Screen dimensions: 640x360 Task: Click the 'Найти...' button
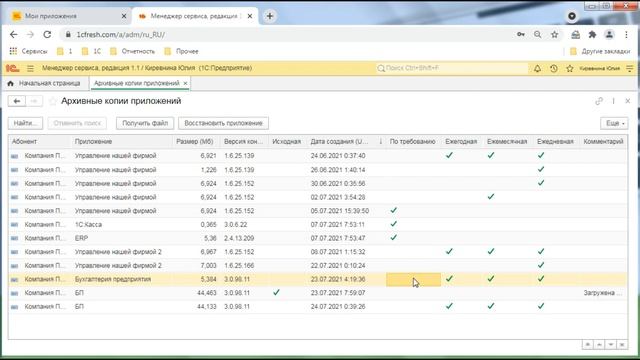[25, 123]
